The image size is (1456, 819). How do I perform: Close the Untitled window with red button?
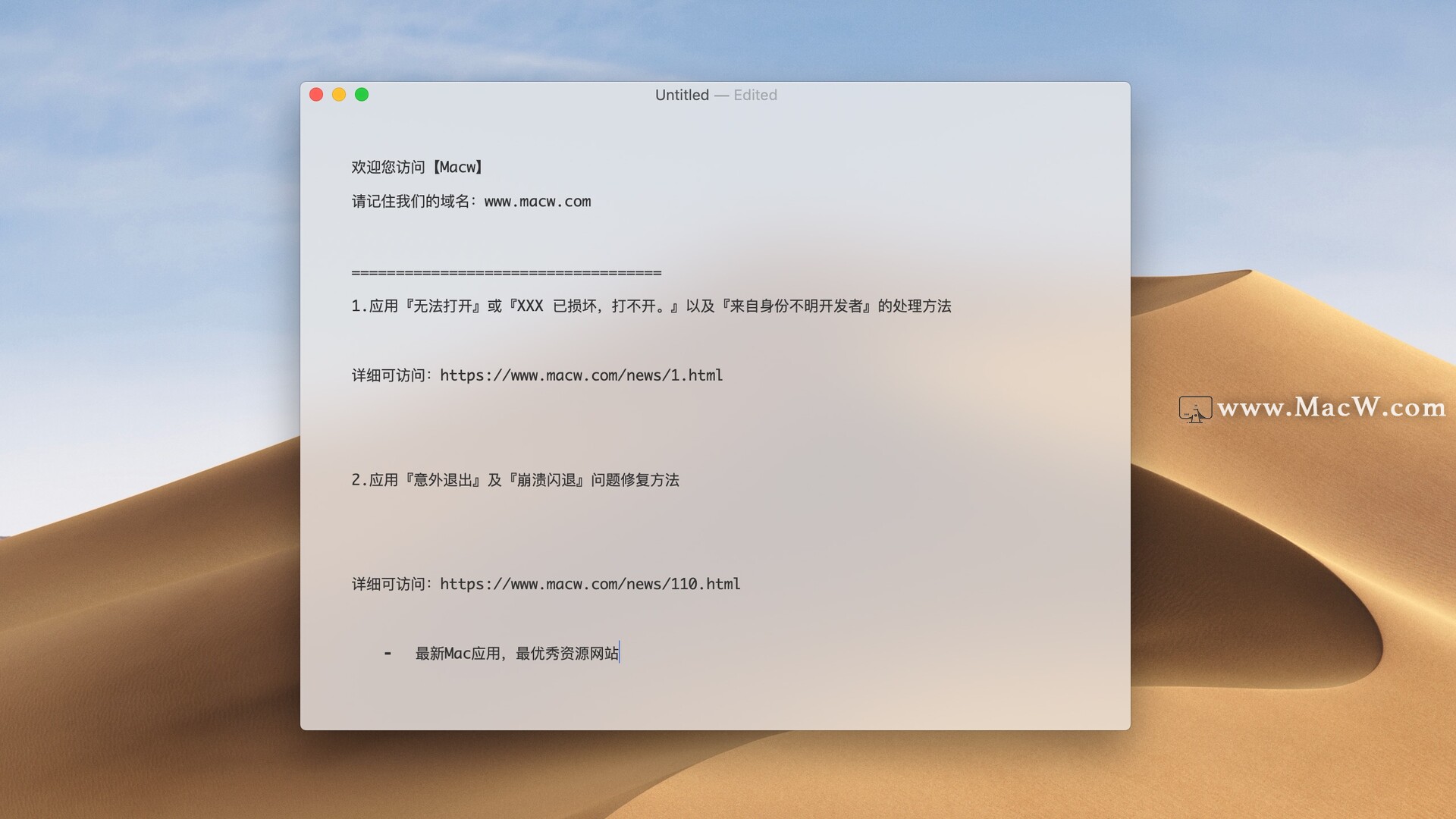pos(316,95)
